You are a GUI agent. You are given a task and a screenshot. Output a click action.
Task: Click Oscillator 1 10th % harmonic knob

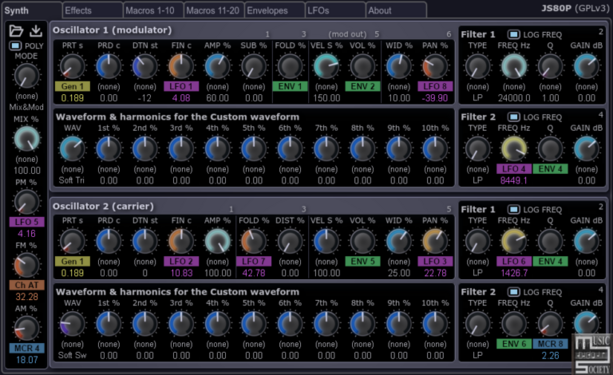[435, 149]
